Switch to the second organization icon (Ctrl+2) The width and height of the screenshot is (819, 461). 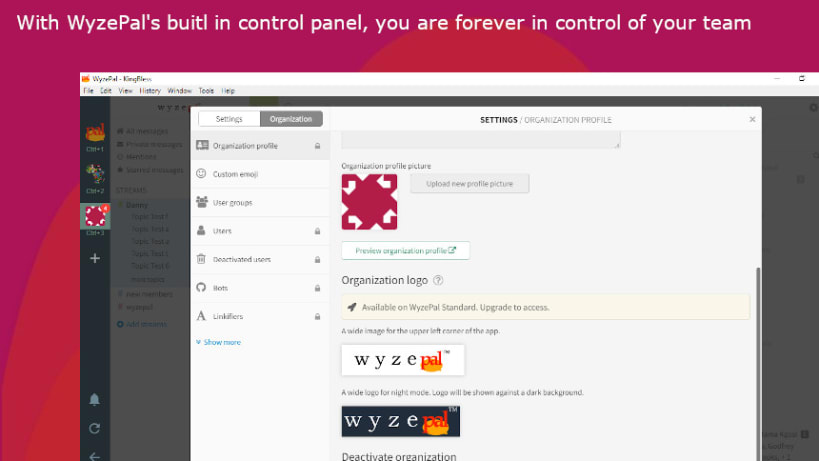[x=95, y=174]
